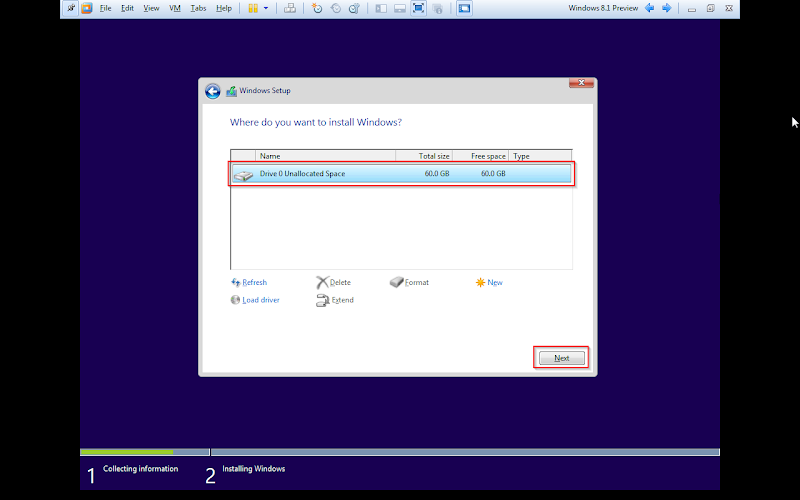Viewport: 800px width, 500px height.
Task: Switch to the next VM tab arrow
Action: [666, 8]
